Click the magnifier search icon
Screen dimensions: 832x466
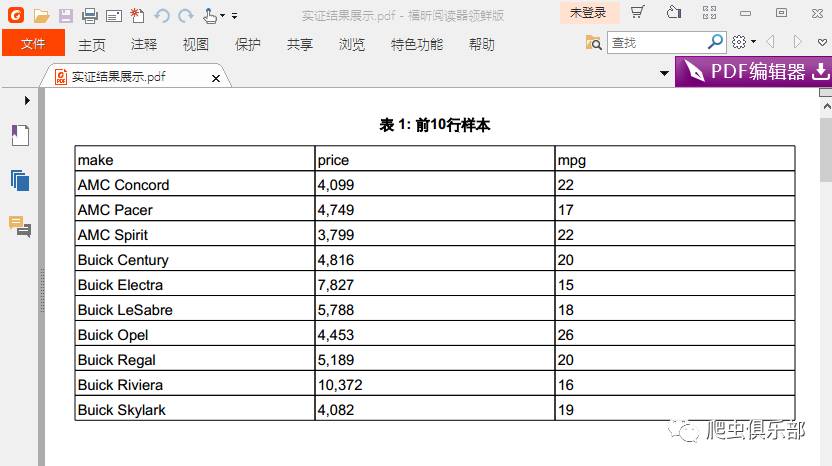716,41
